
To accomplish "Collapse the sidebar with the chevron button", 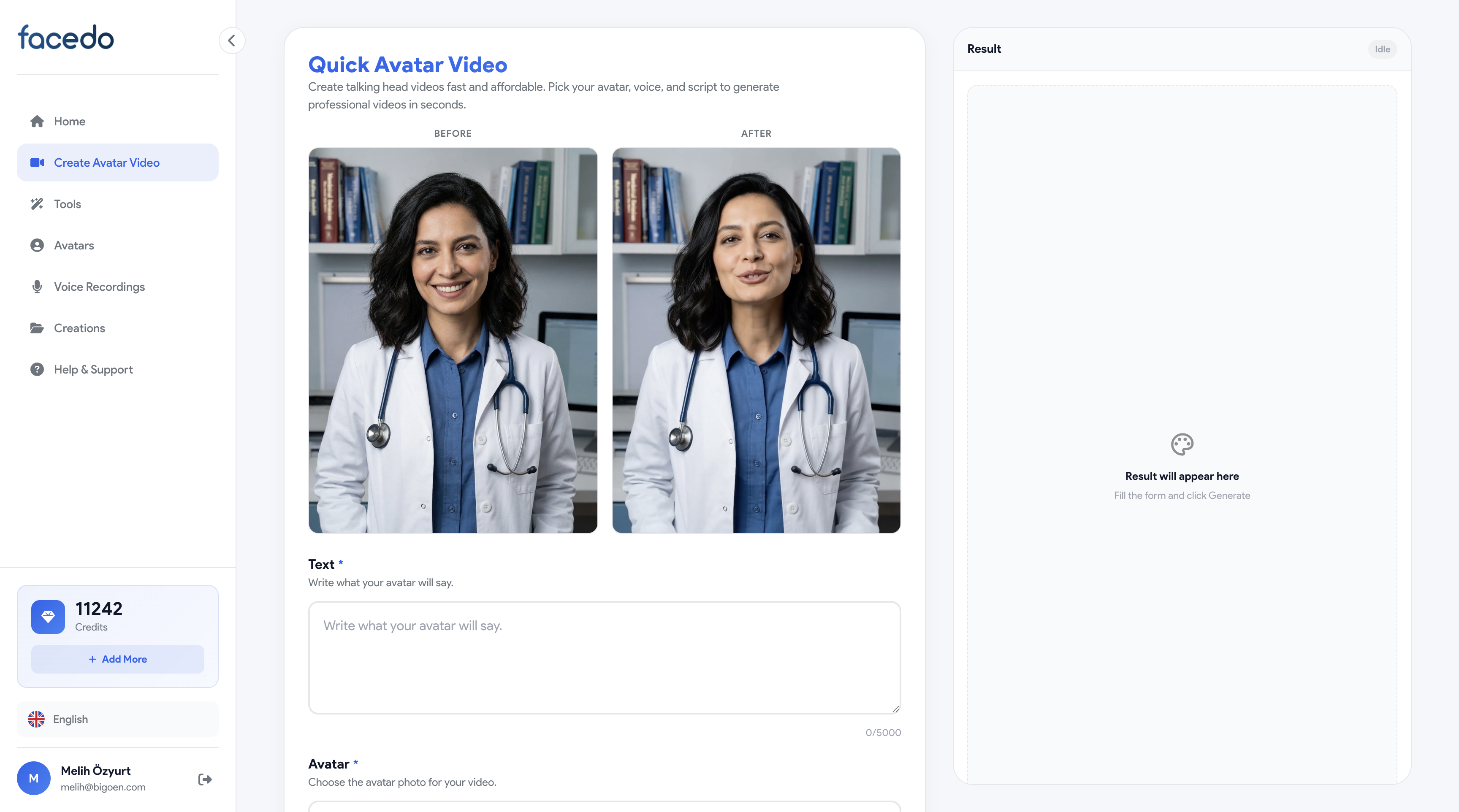I will 232,41.
